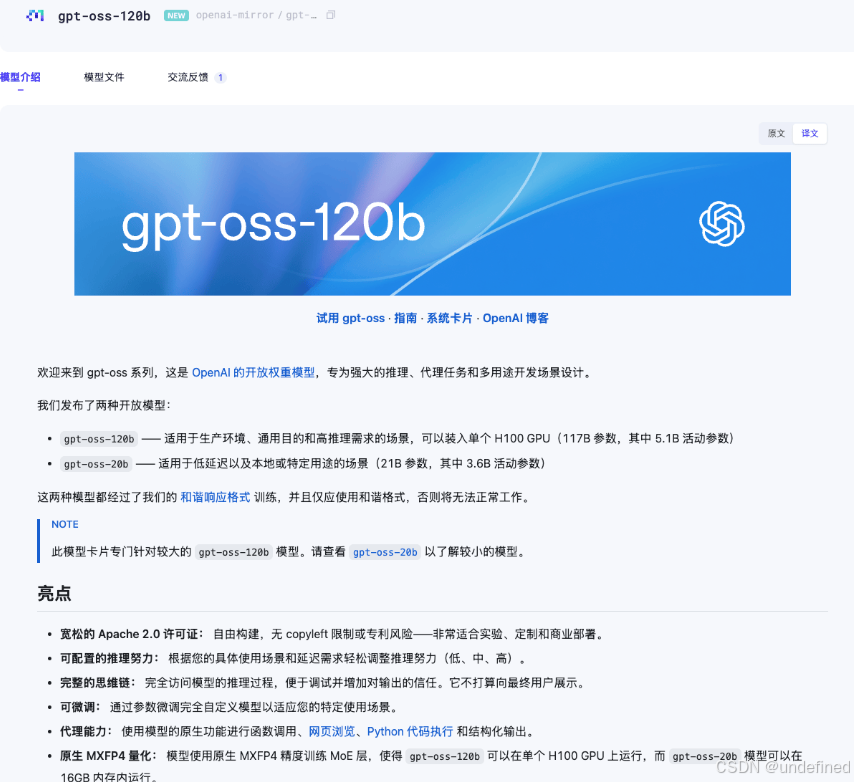The width and height of the screenshot is (854, 782).
Task: Click the 亮点 section heading
Action: 54,593
